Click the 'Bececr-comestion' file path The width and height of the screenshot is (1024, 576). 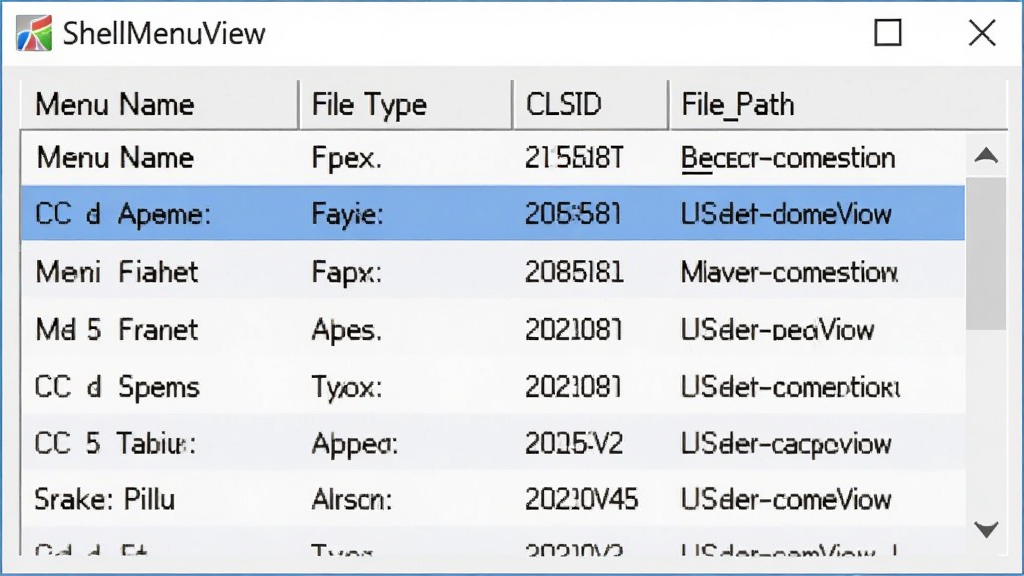point(788,158)
